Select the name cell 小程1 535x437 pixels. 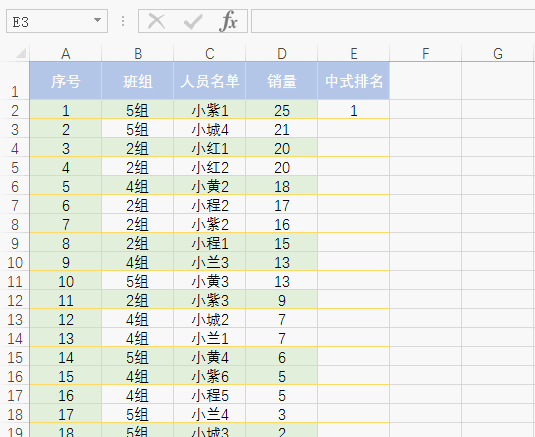[x=209, y=242]
